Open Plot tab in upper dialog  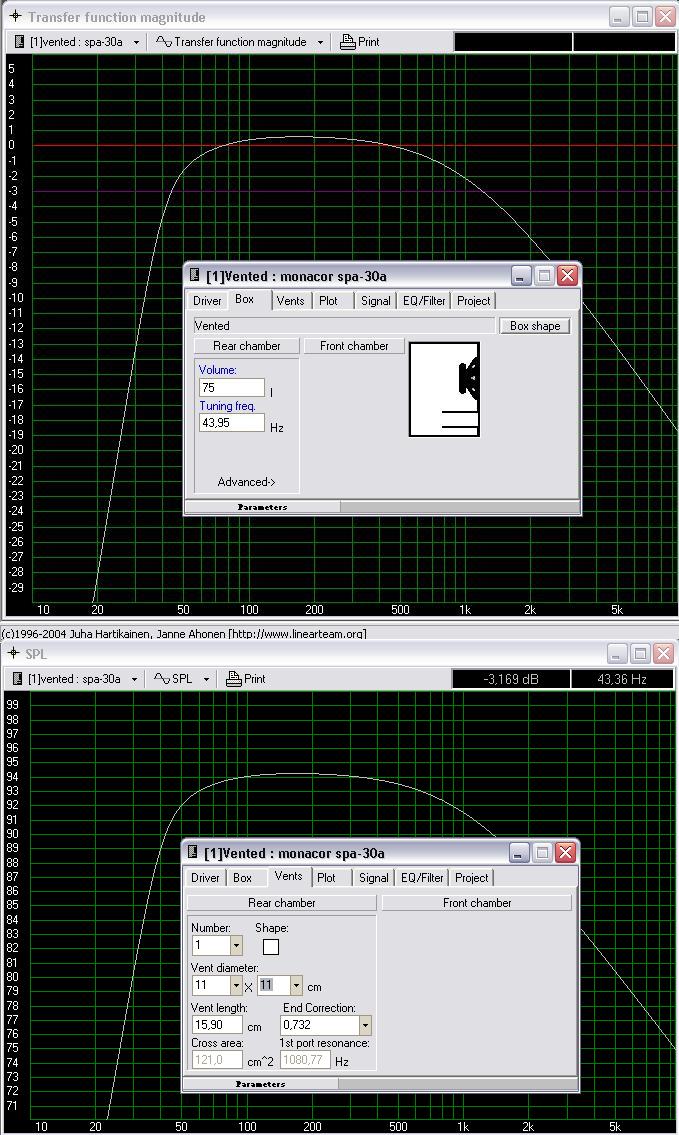coord(328,300)
